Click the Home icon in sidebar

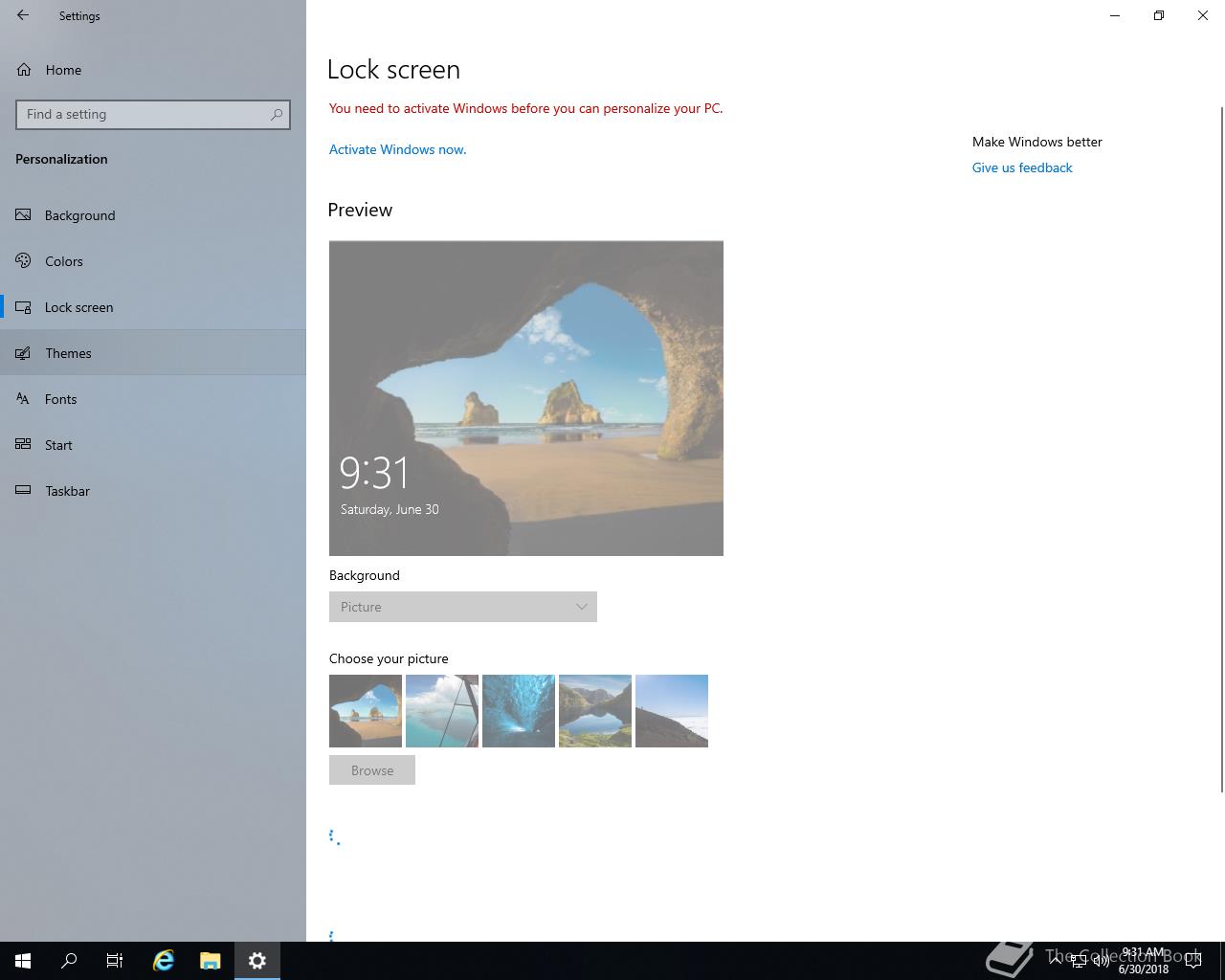(x=23, y=70)
